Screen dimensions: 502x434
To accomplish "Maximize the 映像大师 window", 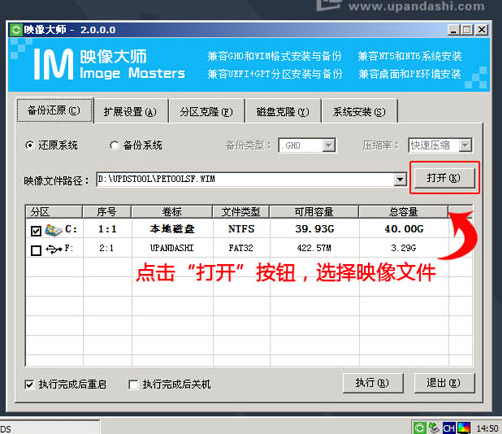I will click(467, 30).
